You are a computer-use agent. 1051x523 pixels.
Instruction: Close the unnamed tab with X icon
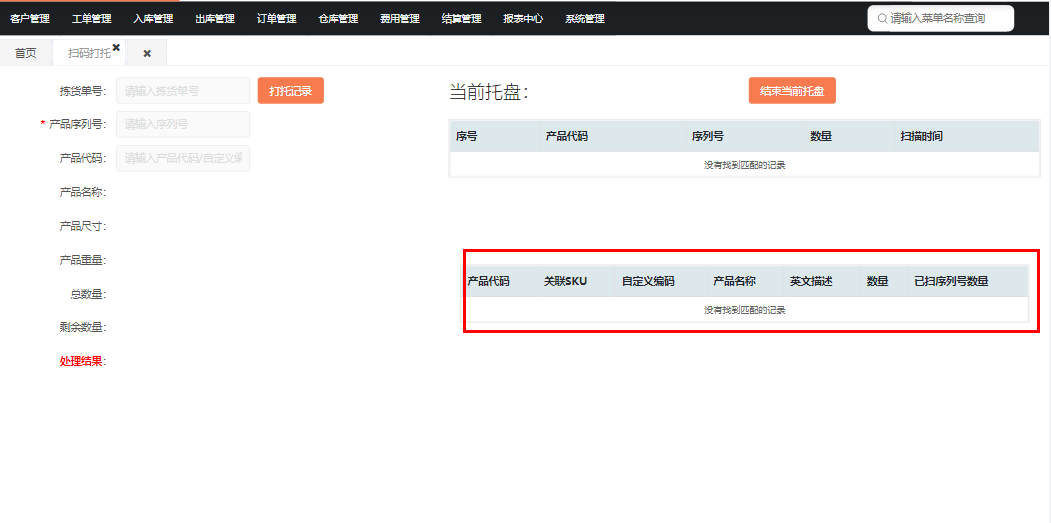(x=147, y=54)
